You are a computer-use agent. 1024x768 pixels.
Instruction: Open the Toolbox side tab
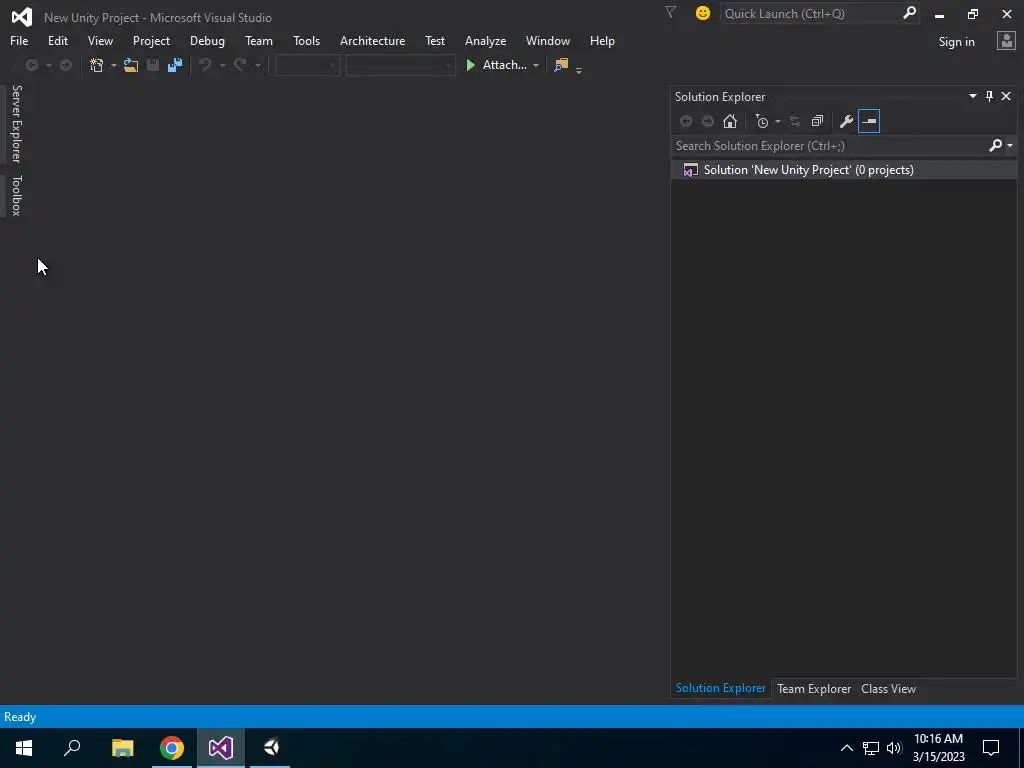(16, 195)
